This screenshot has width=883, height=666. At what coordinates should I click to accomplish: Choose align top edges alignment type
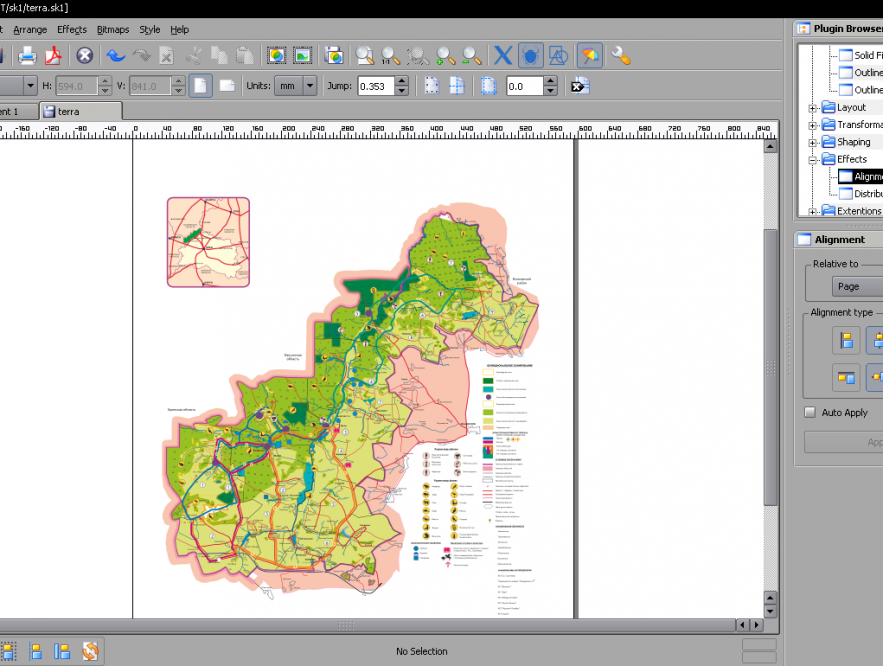[846, 377]
